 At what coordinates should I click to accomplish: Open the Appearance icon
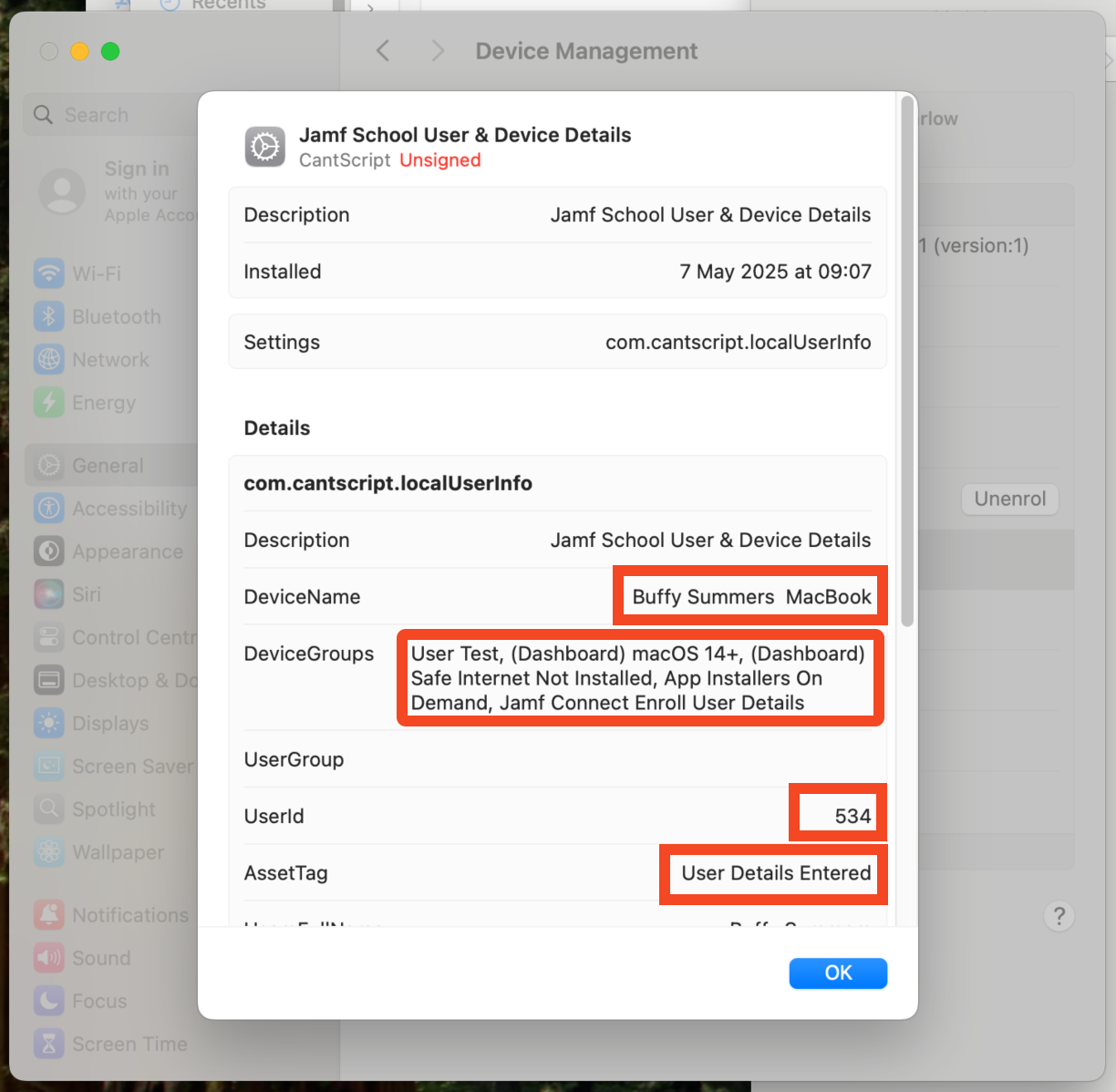[49, 551]
